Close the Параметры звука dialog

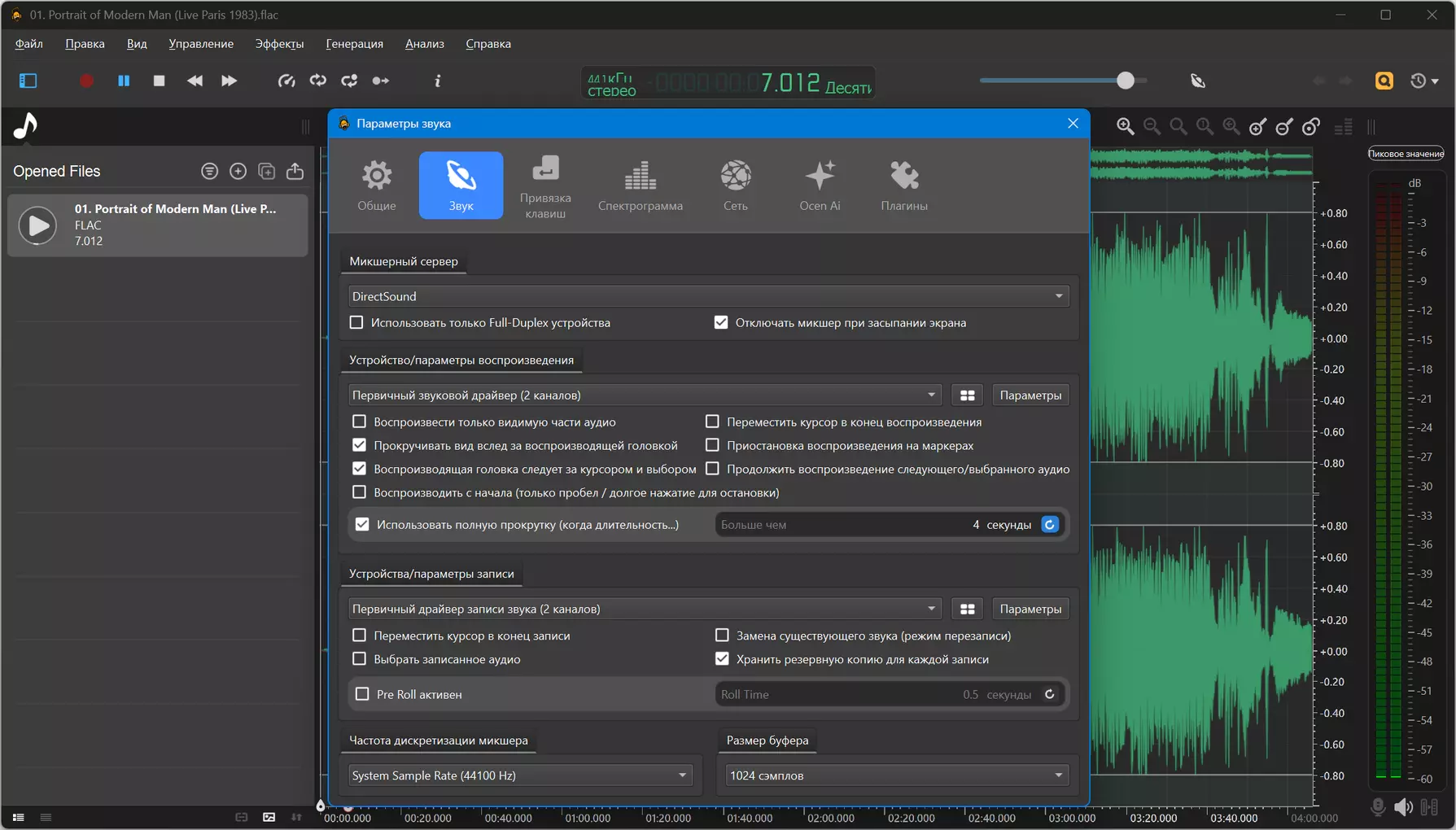(1073, 124)
